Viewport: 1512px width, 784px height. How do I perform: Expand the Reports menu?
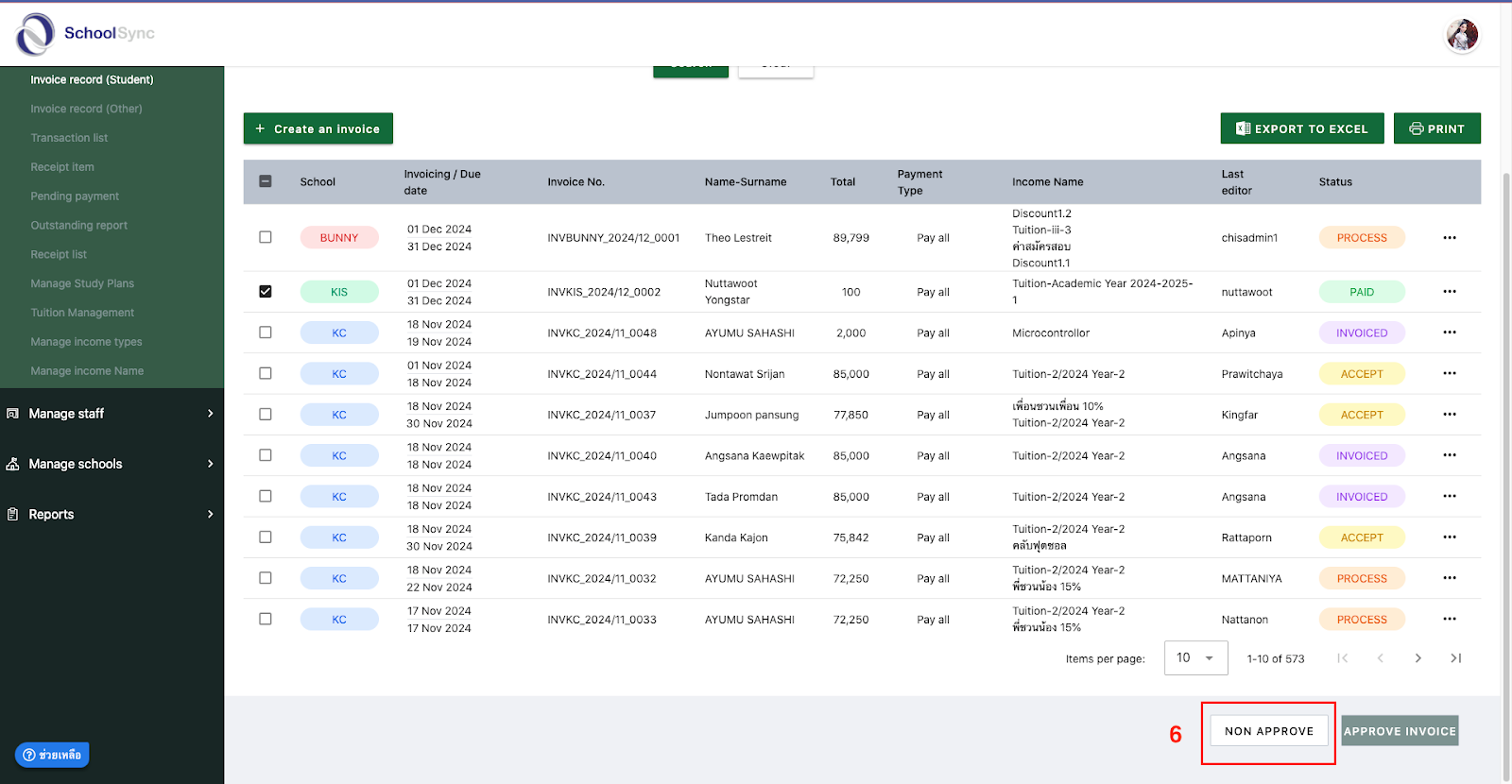[112, 515]
